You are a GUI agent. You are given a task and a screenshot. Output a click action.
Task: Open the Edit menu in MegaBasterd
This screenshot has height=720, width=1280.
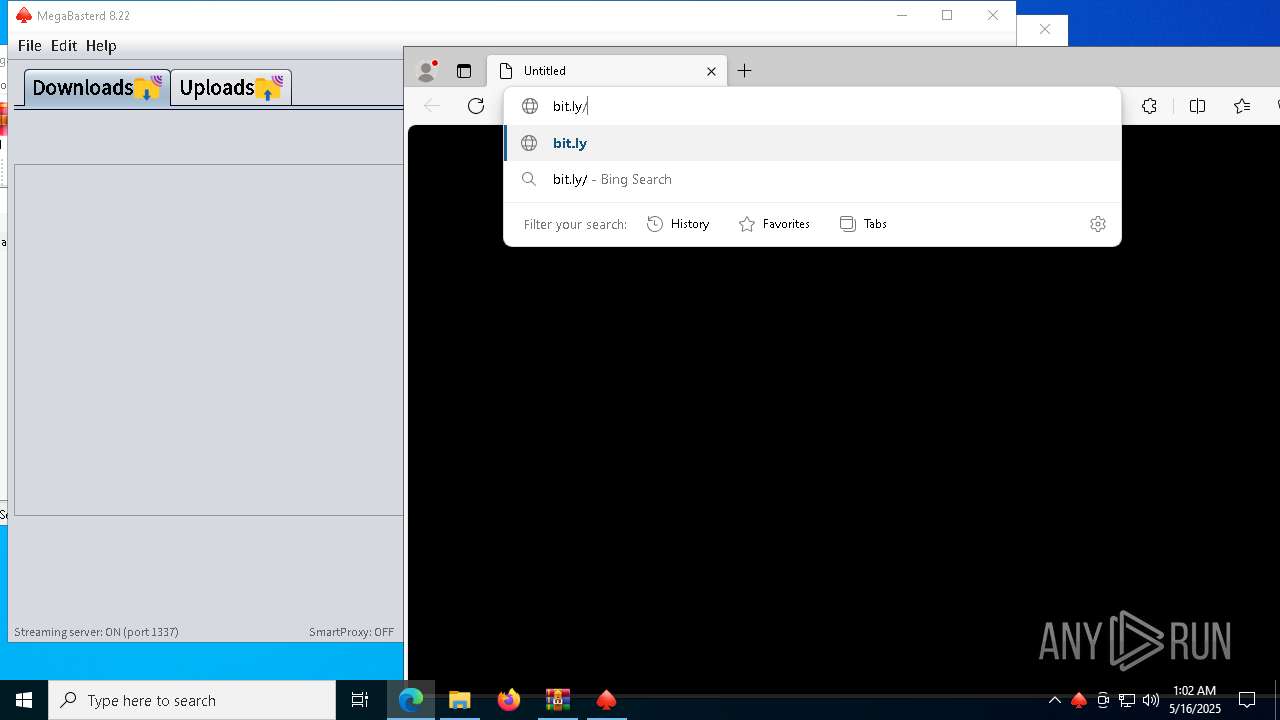[64, 46]
